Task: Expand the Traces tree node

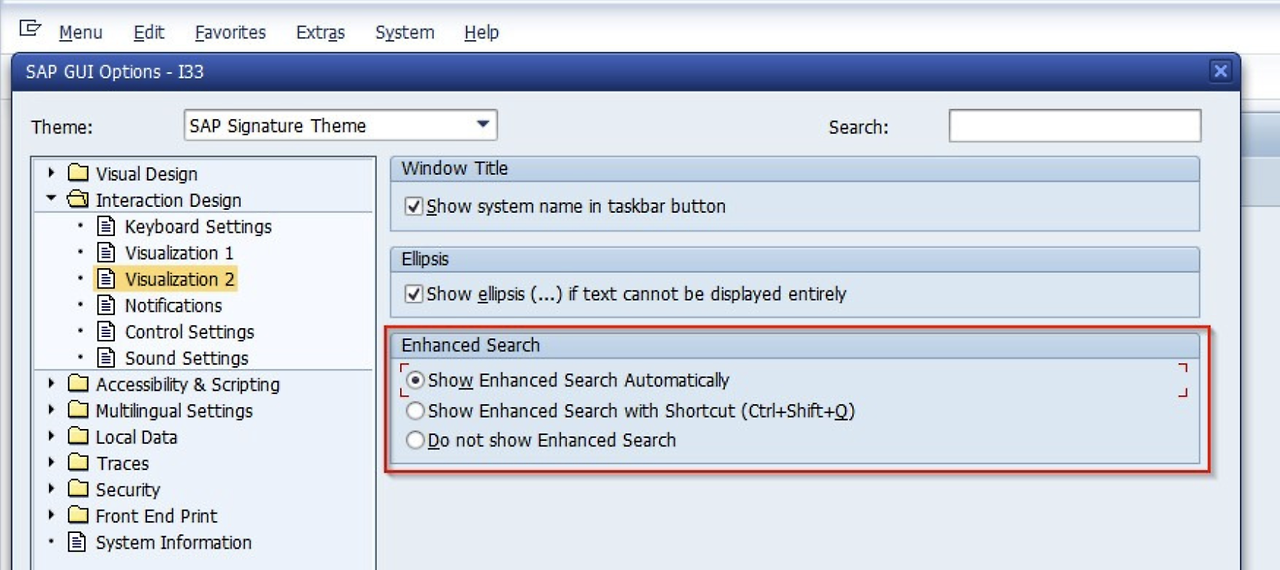Action: click(52, 463)
